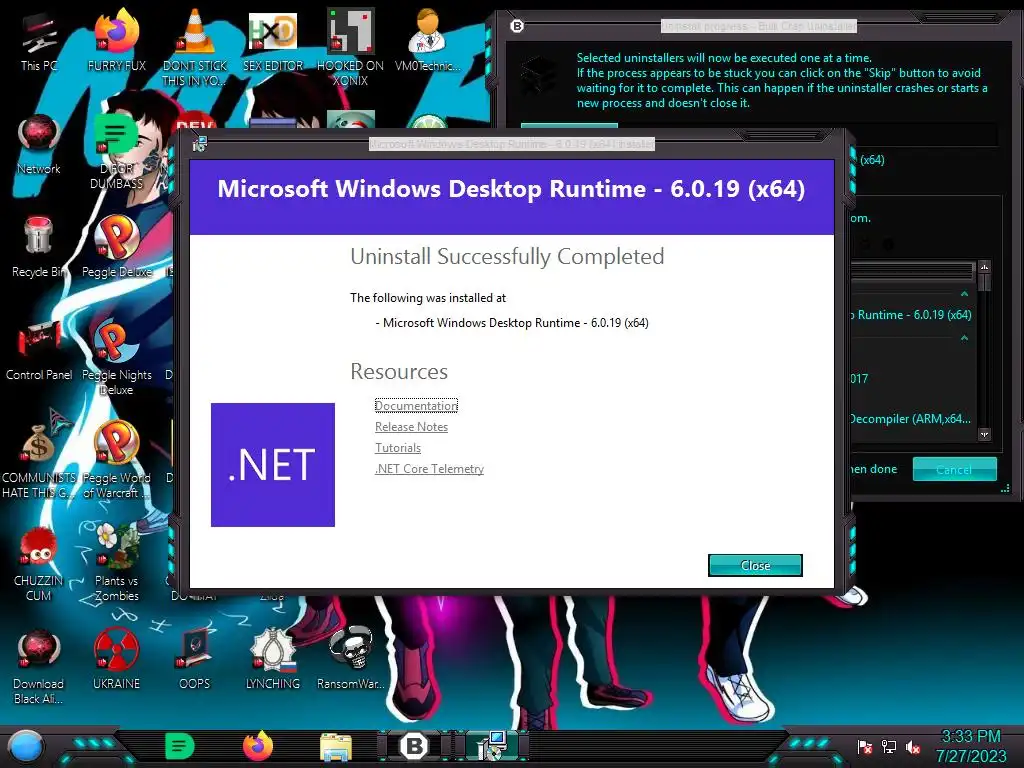Collapse the Runtime 6.0.19 group chevron
This screenshot has width=1024, height=768.
pyautogui.click(x=964, y=294)
